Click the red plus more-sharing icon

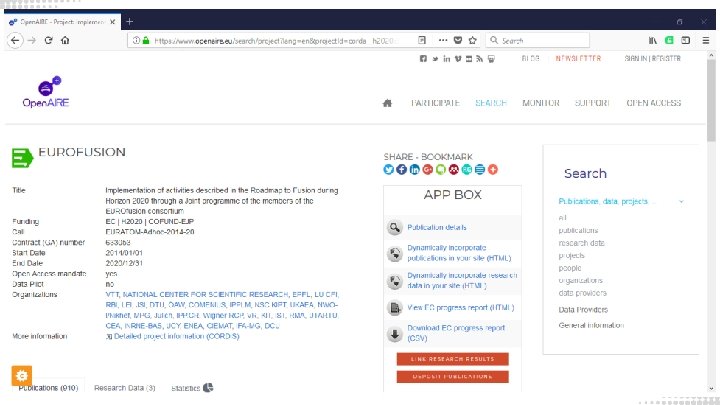(x=493, y=169)
